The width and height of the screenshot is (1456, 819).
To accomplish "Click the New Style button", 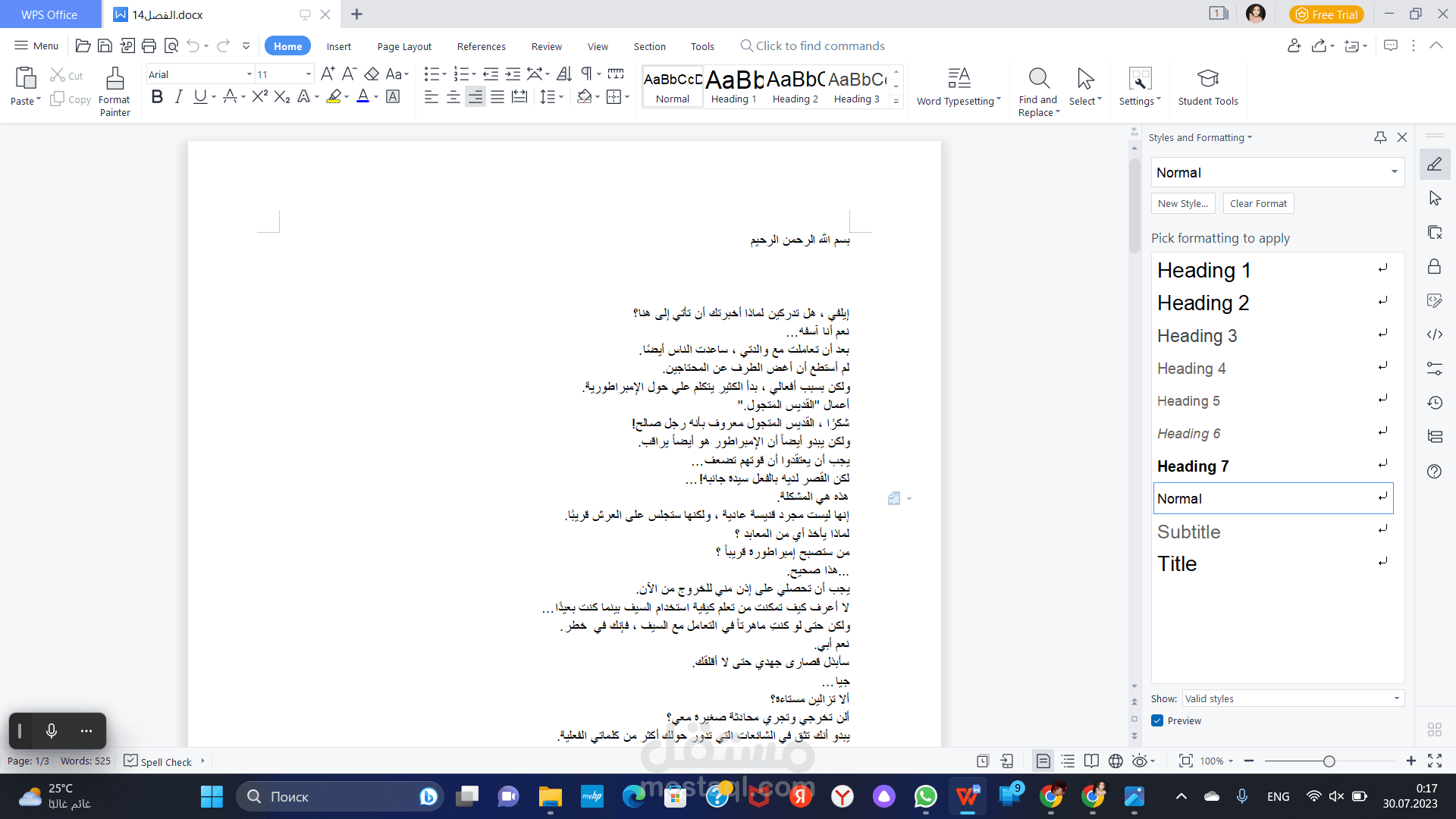I will pyautogui.click(x=1182, y=203).
